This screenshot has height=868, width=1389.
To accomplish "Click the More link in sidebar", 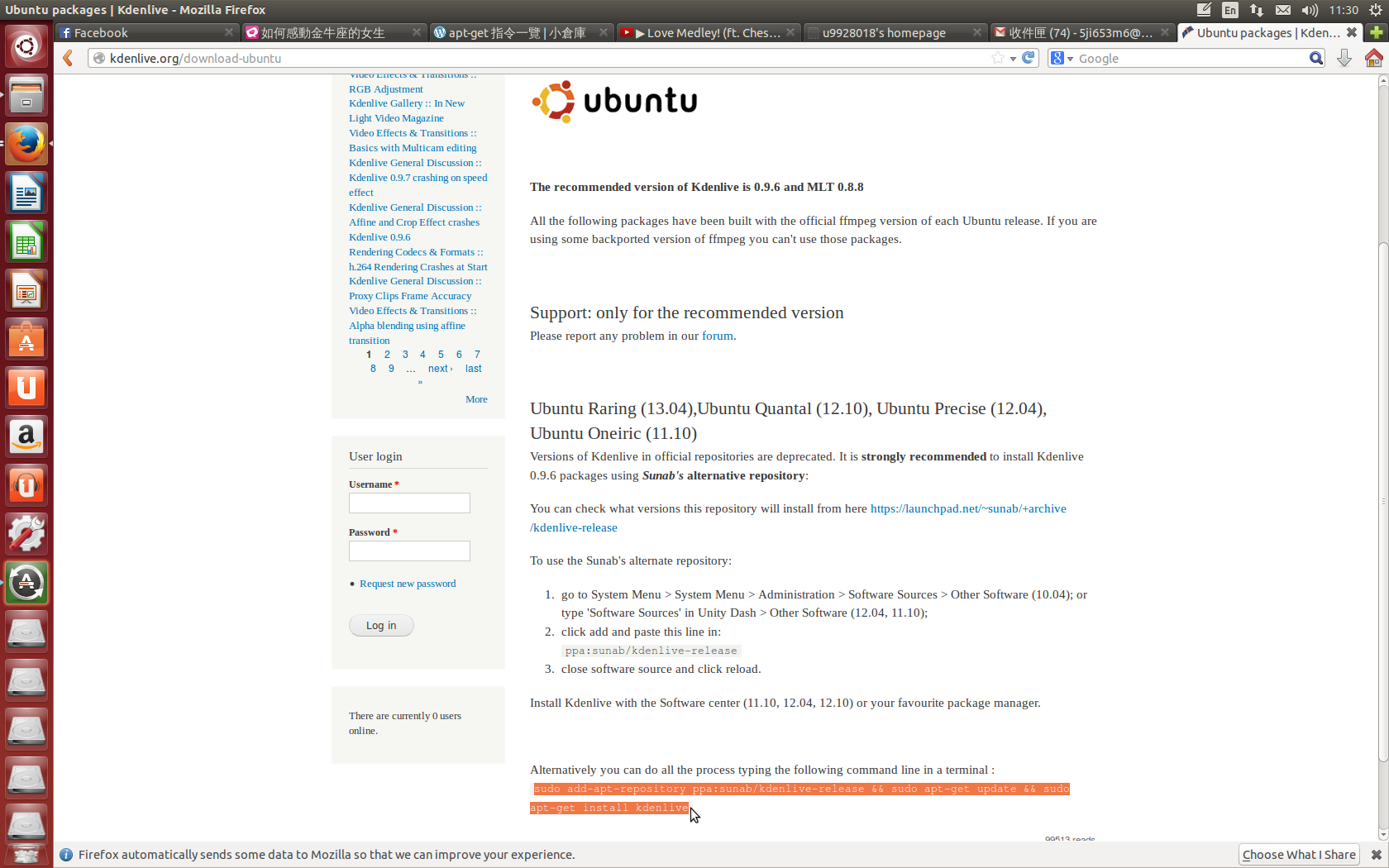I will click(476, 399).
